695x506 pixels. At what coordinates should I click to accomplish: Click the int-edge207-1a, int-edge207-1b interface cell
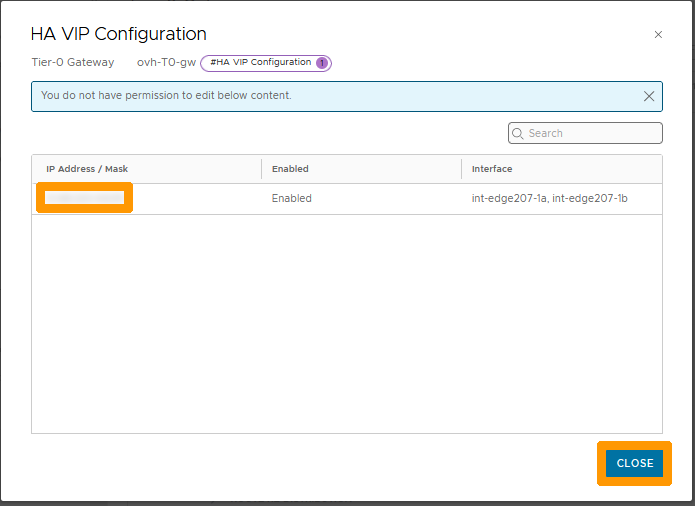point(549,198)
